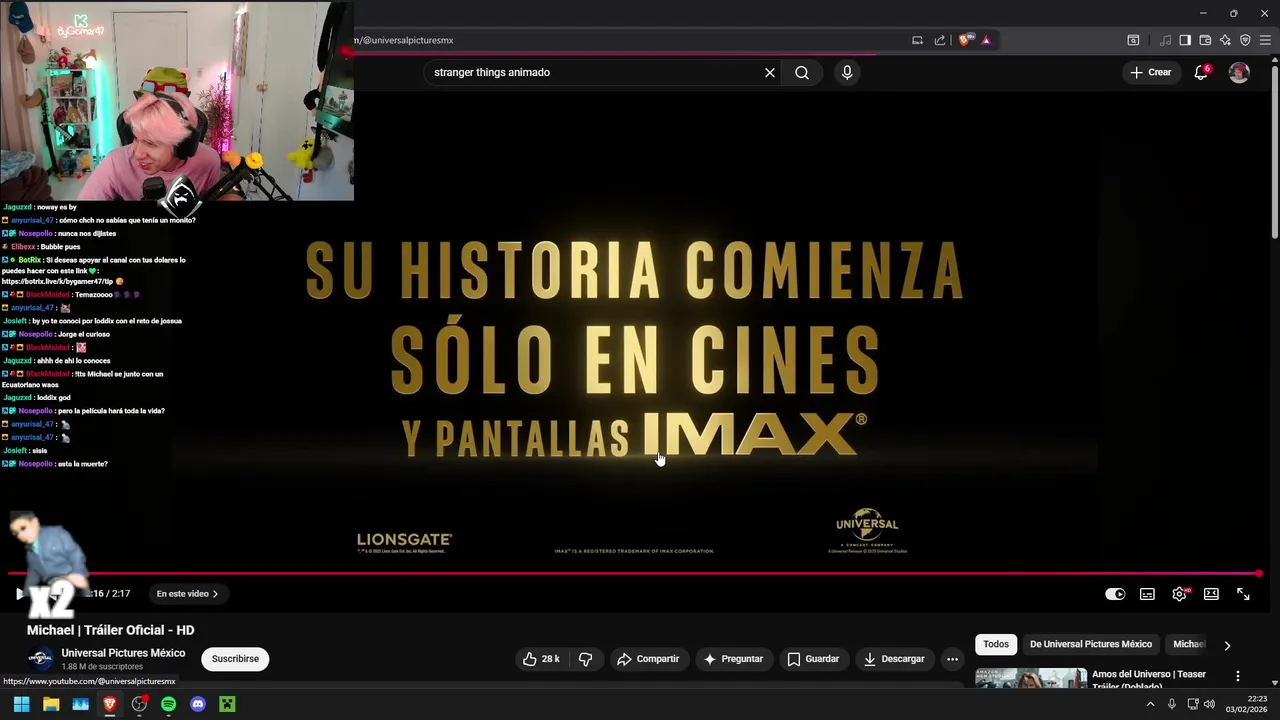Click the Amos del Universo video title

point(1149,679)
